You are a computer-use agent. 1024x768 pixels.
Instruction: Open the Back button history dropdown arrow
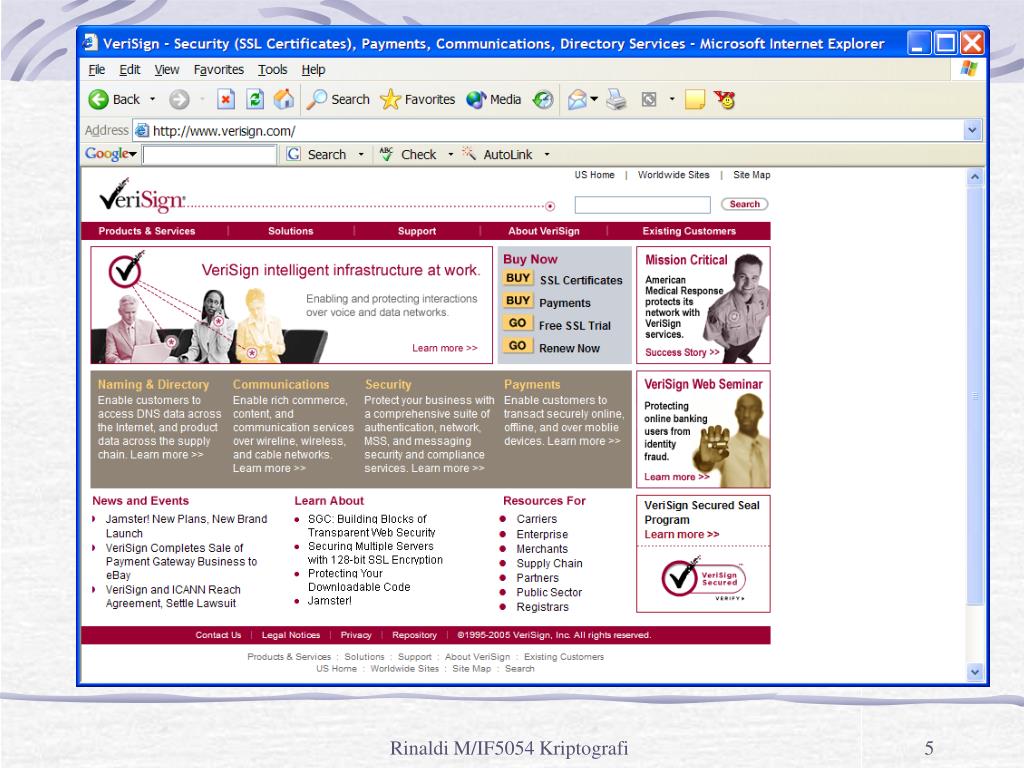pos(152,99)
